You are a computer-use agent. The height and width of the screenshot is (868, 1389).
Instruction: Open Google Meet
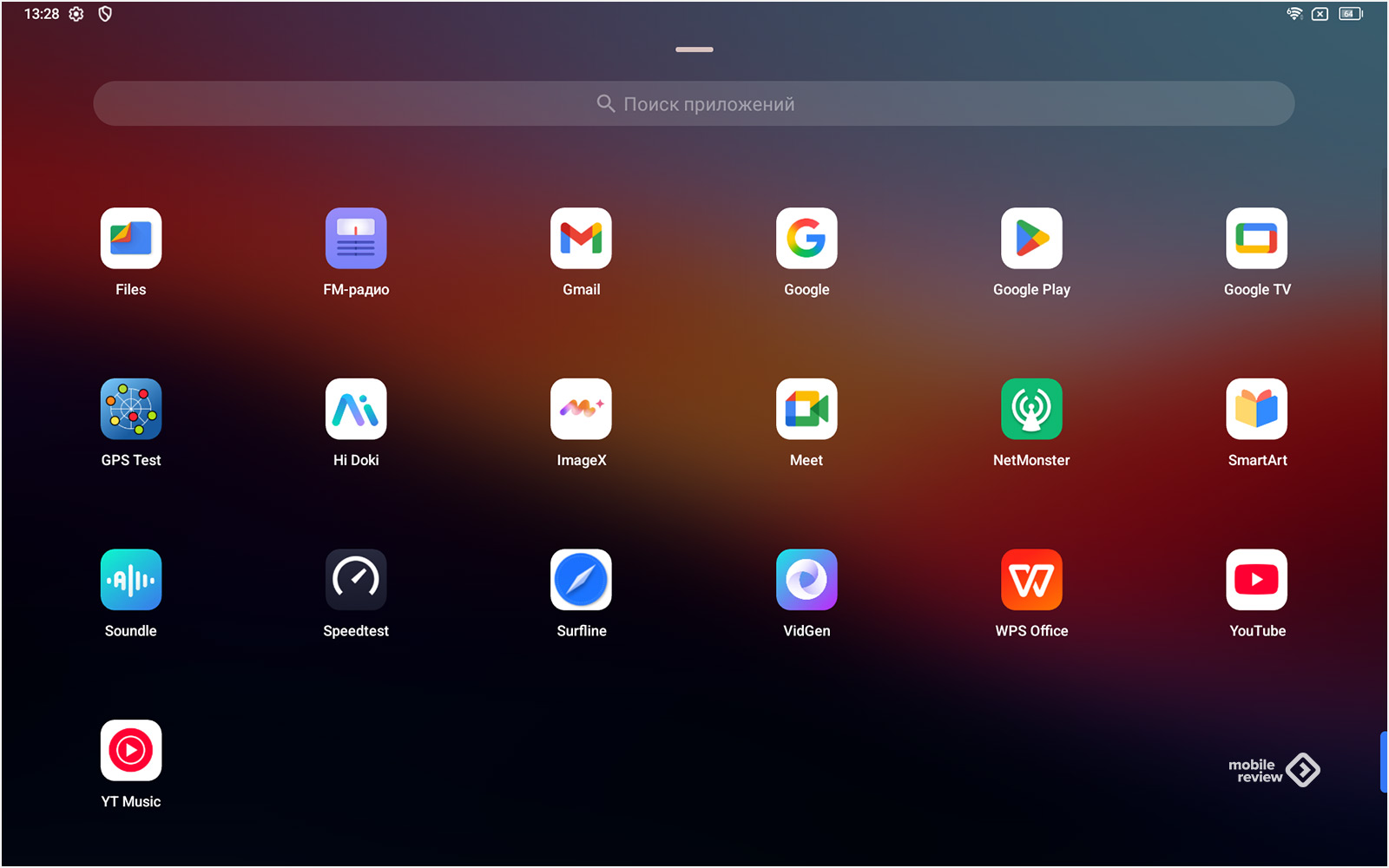point(806,409)
